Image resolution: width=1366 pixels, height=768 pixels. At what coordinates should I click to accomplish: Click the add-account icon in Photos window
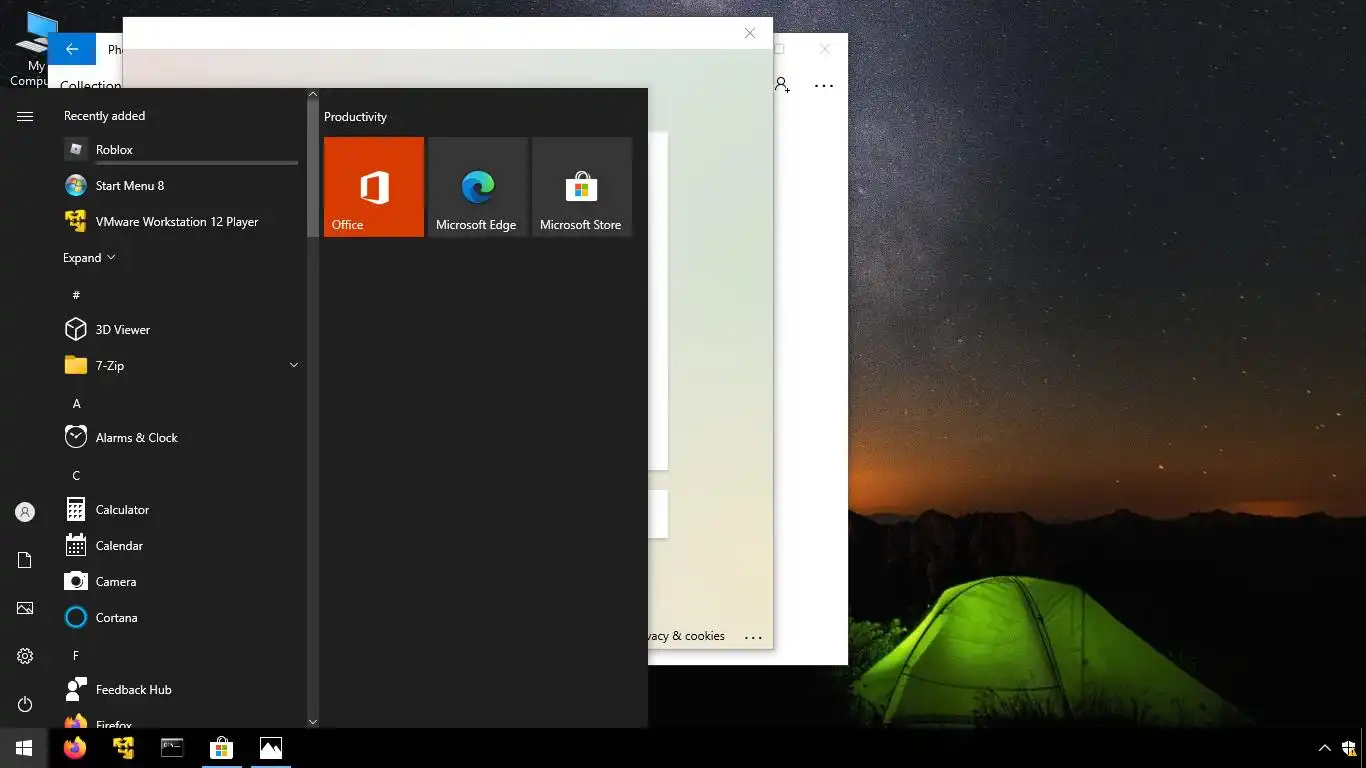[x=782, y=86]
